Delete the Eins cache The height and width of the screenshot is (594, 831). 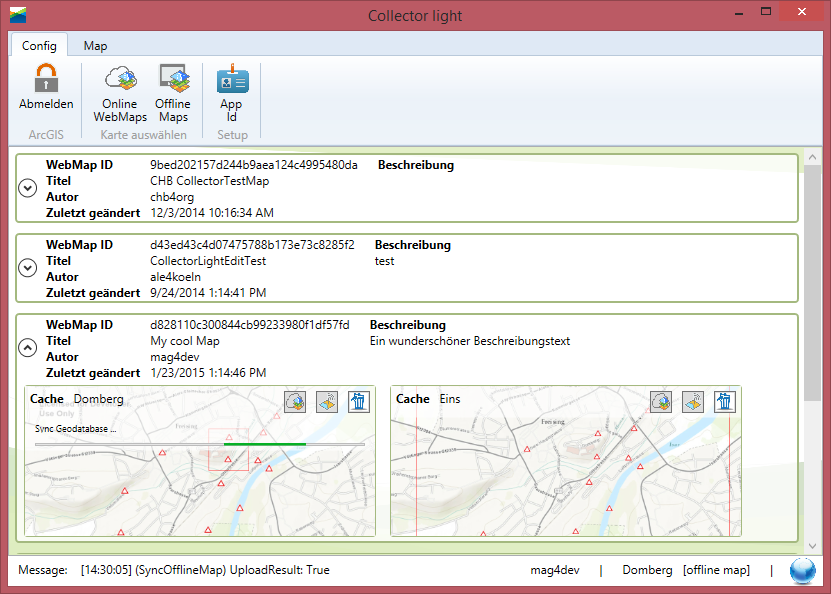[x=724, y=402]
